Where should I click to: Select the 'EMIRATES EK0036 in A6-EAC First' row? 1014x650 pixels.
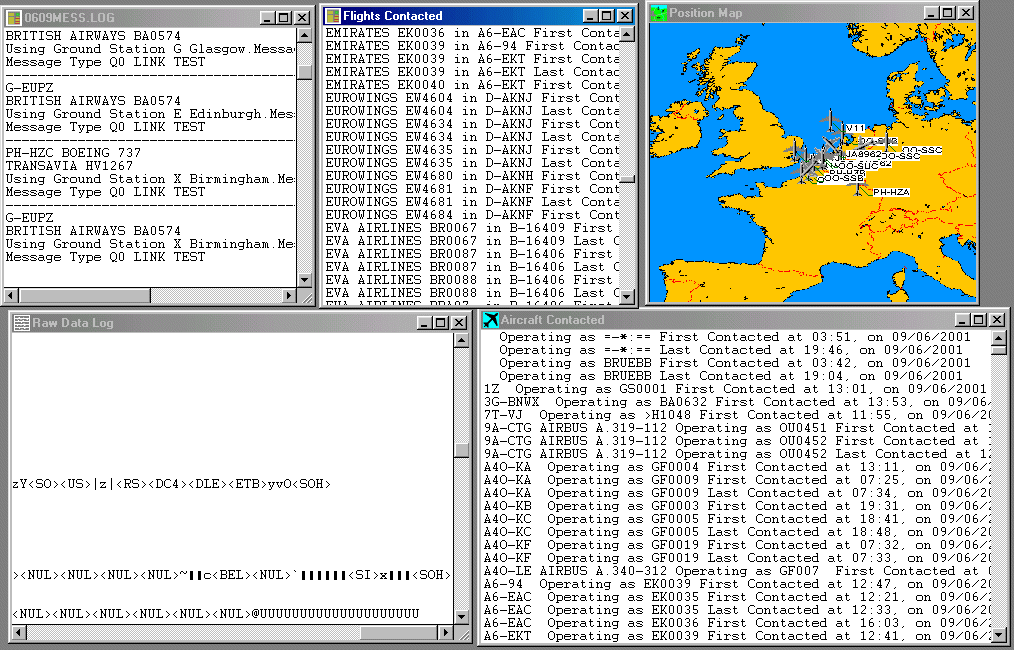pyautogui.click(x=472, y=33)
